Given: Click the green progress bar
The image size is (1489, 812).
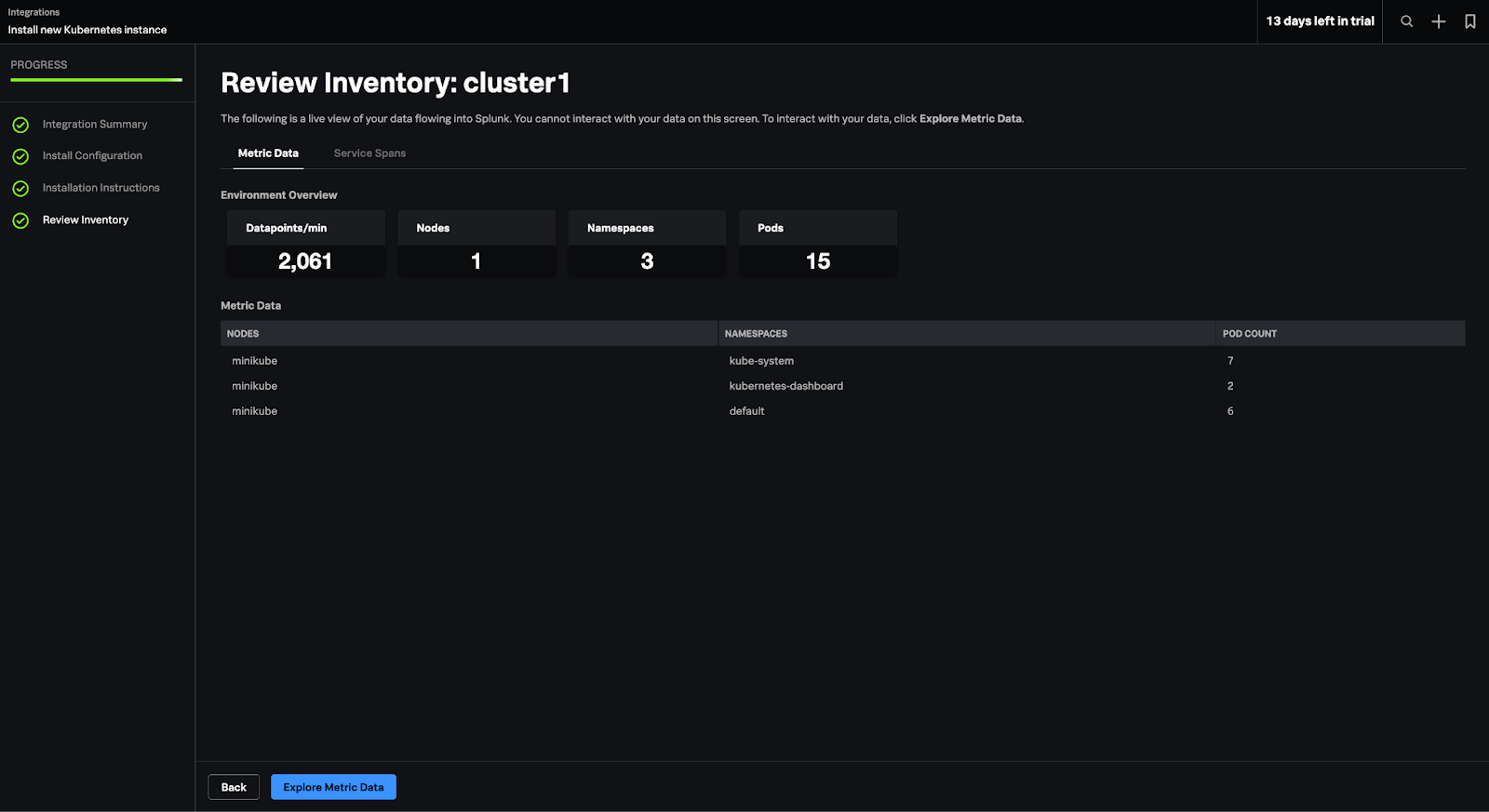Looking at the screenshot, I should point(96,80).
